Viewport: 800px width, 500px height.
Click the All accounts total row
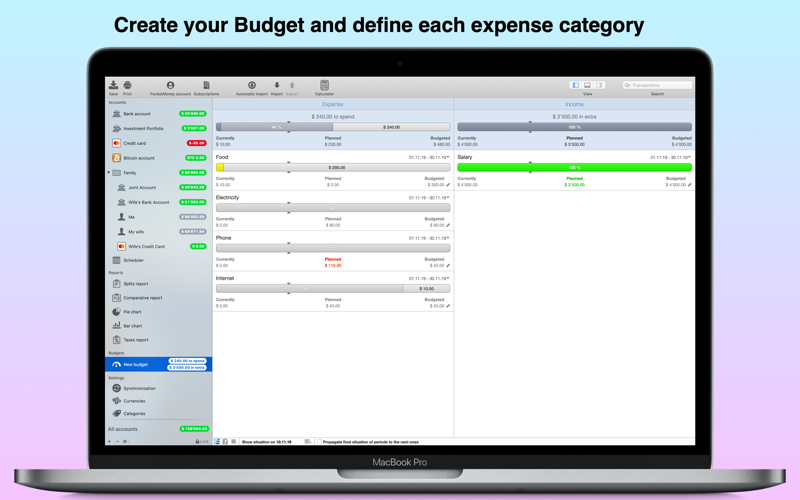pyautogui.click(x=159, y=429)
